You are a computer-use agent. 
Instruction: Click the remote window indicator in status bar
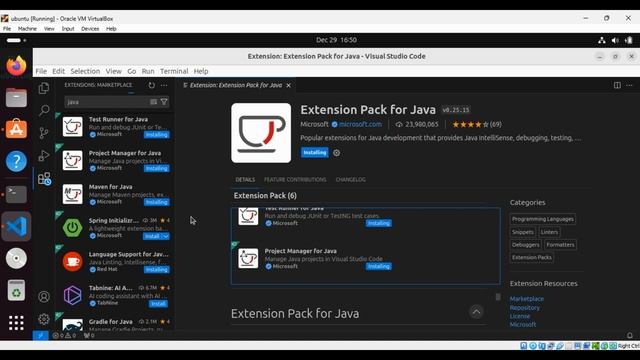pyautogui.click(x=40, y=336)
